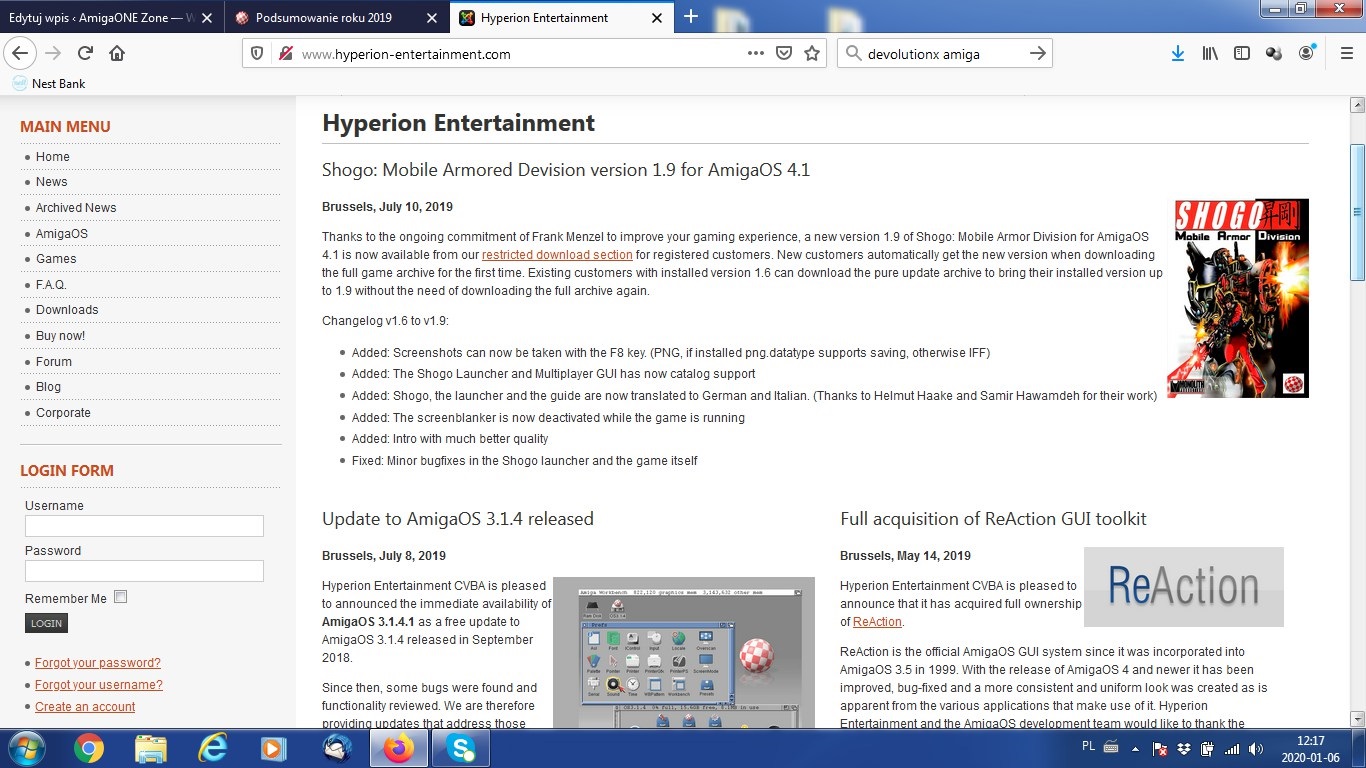Click the Amiga Workbench screenshot image

684,652
